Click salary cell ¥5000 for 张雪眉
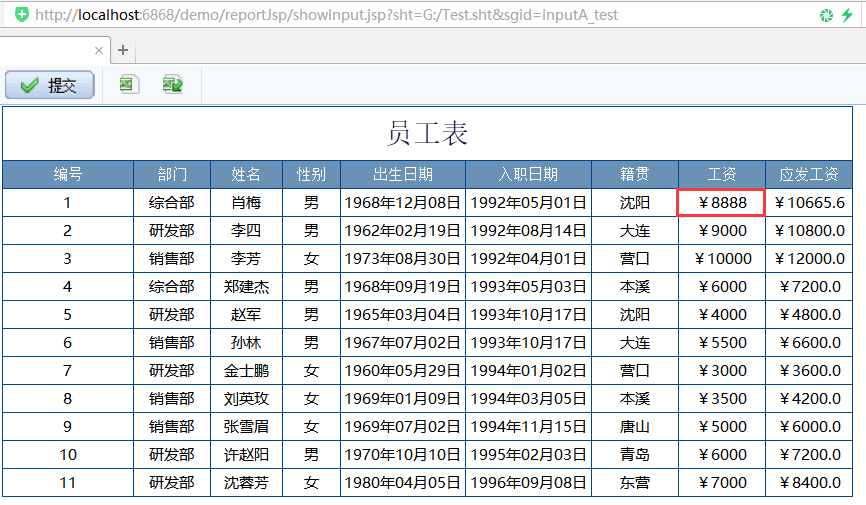 point(722,427)
